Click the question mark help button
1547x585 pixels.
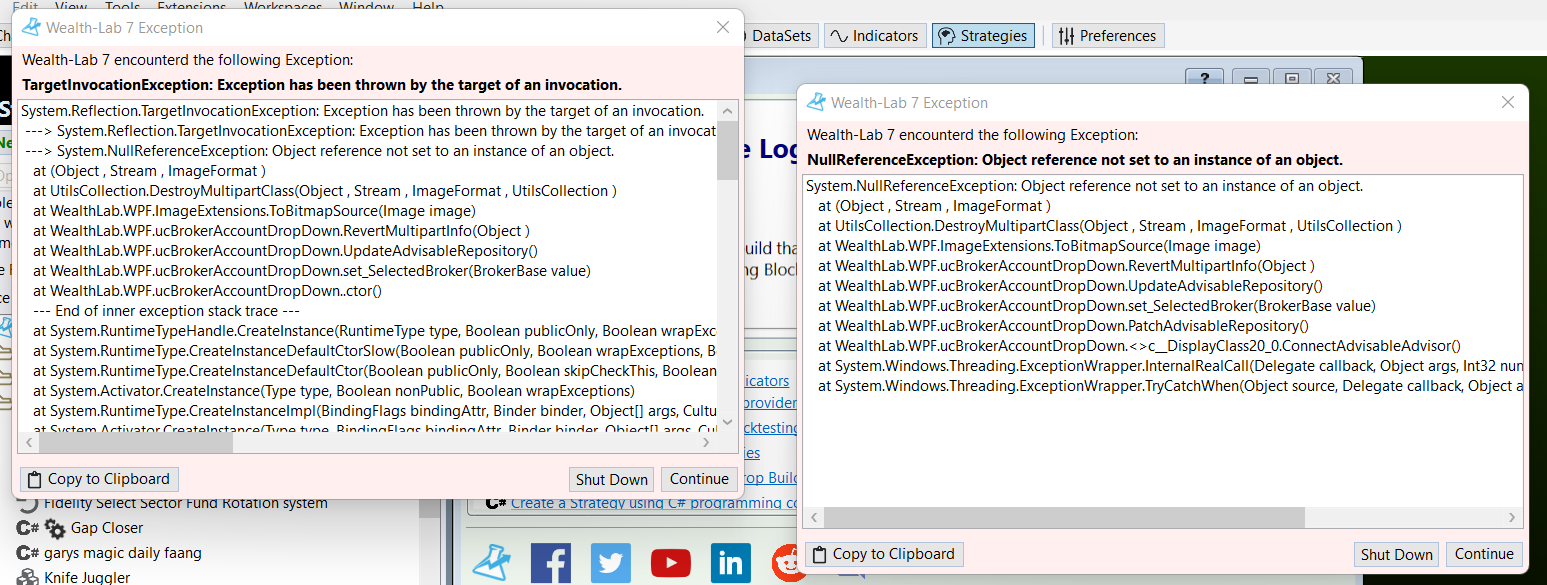click(1205, 79)
